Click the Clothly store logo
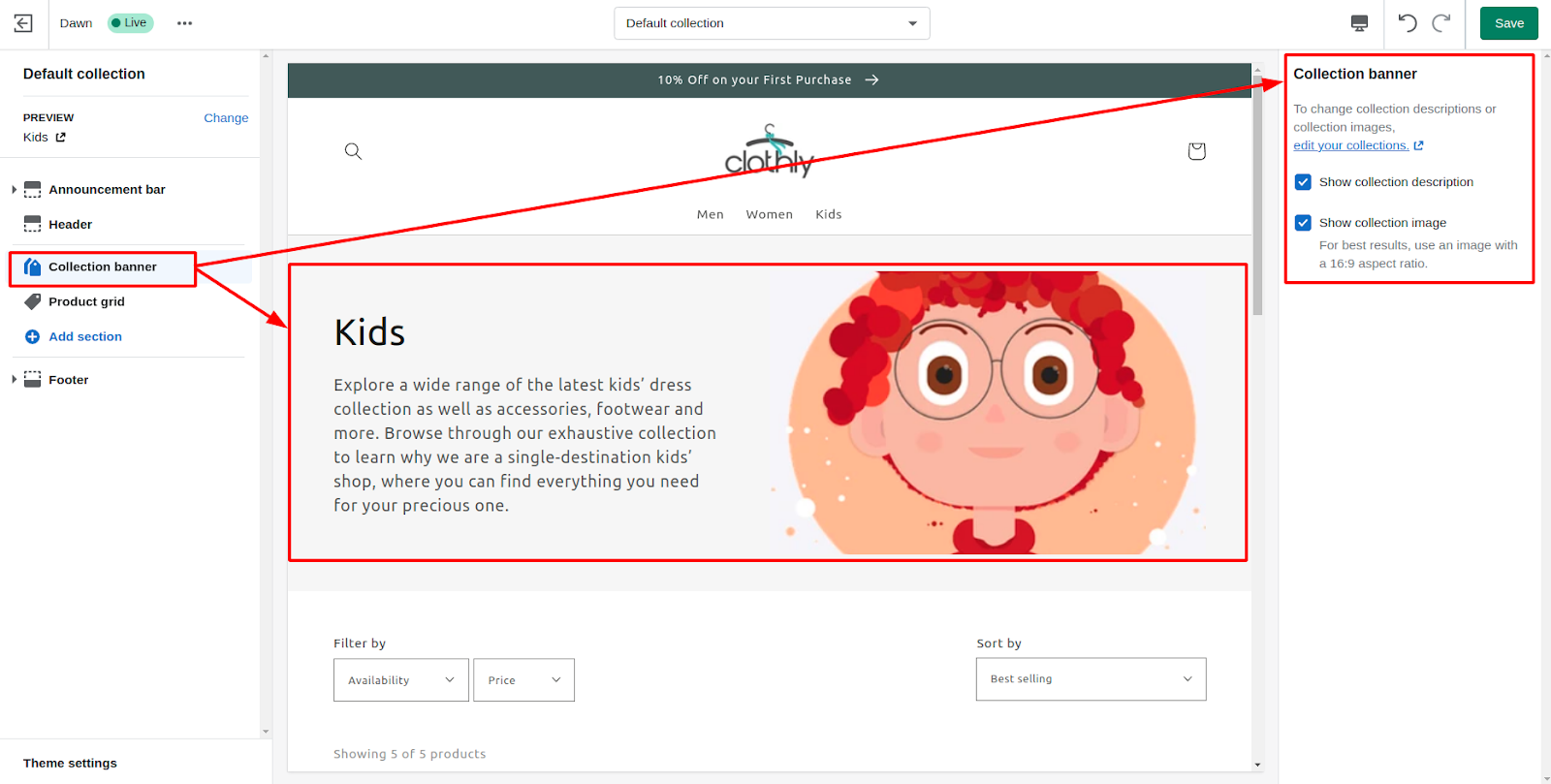The image size is (1551, 784). pyautogui.click(x=770, y=152)
